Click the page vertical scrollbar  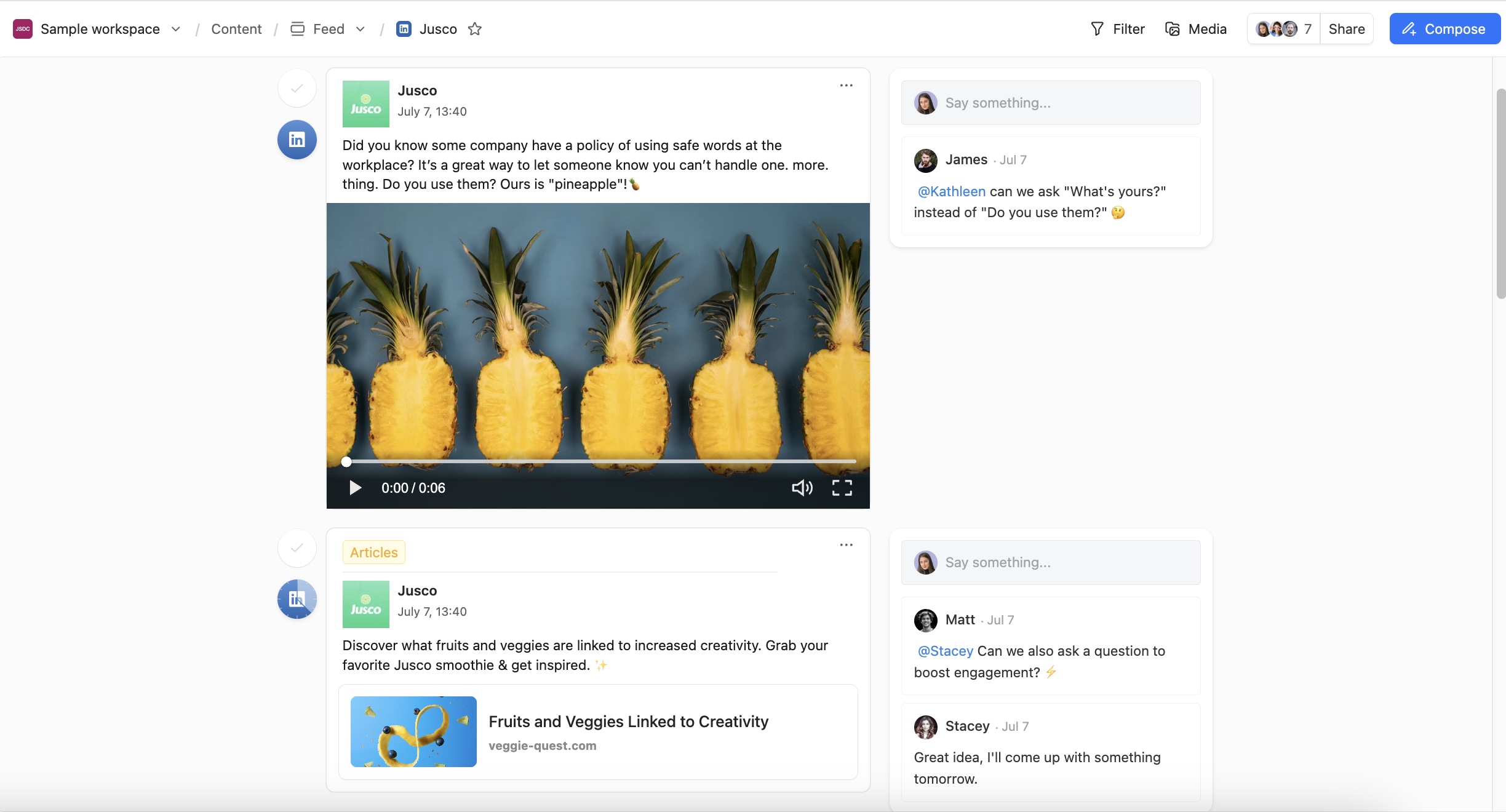click(1501, 194)
